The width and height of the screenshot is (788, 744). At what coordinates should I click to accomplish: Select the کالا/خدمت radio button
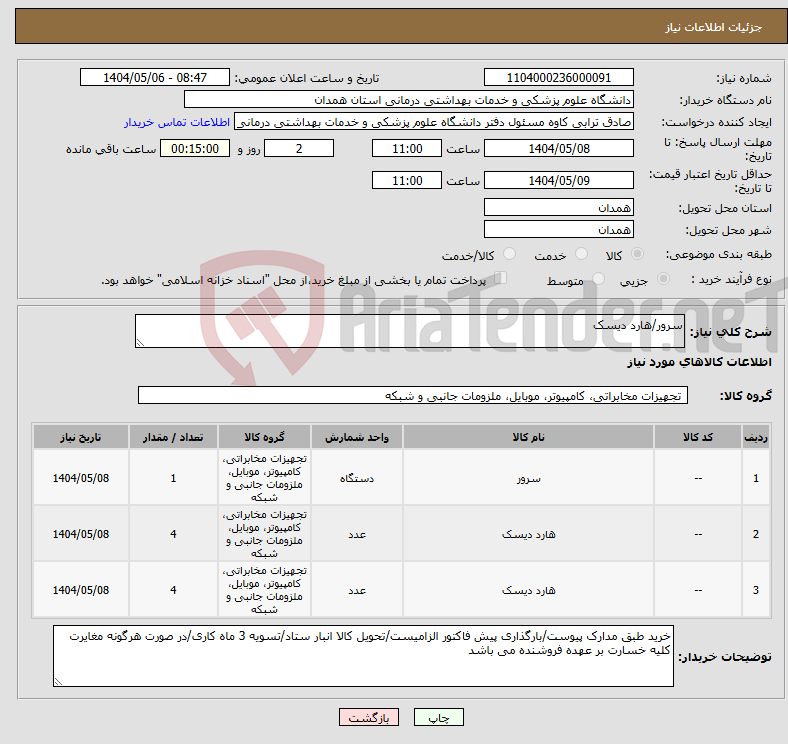509,254
